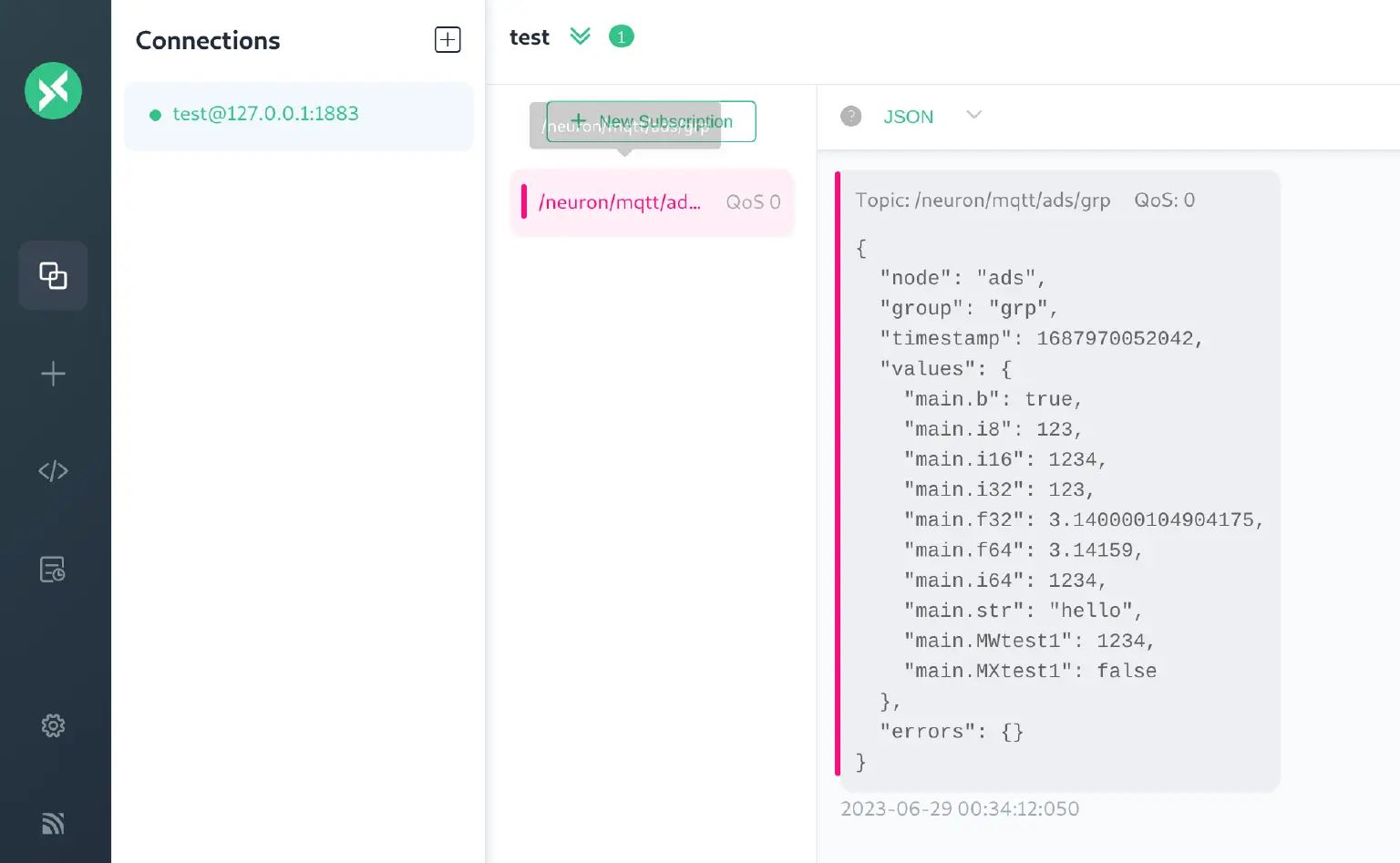1400x863 pixels.
Task: Click the question mark help icon near JSON
Action: coord(850,116)
